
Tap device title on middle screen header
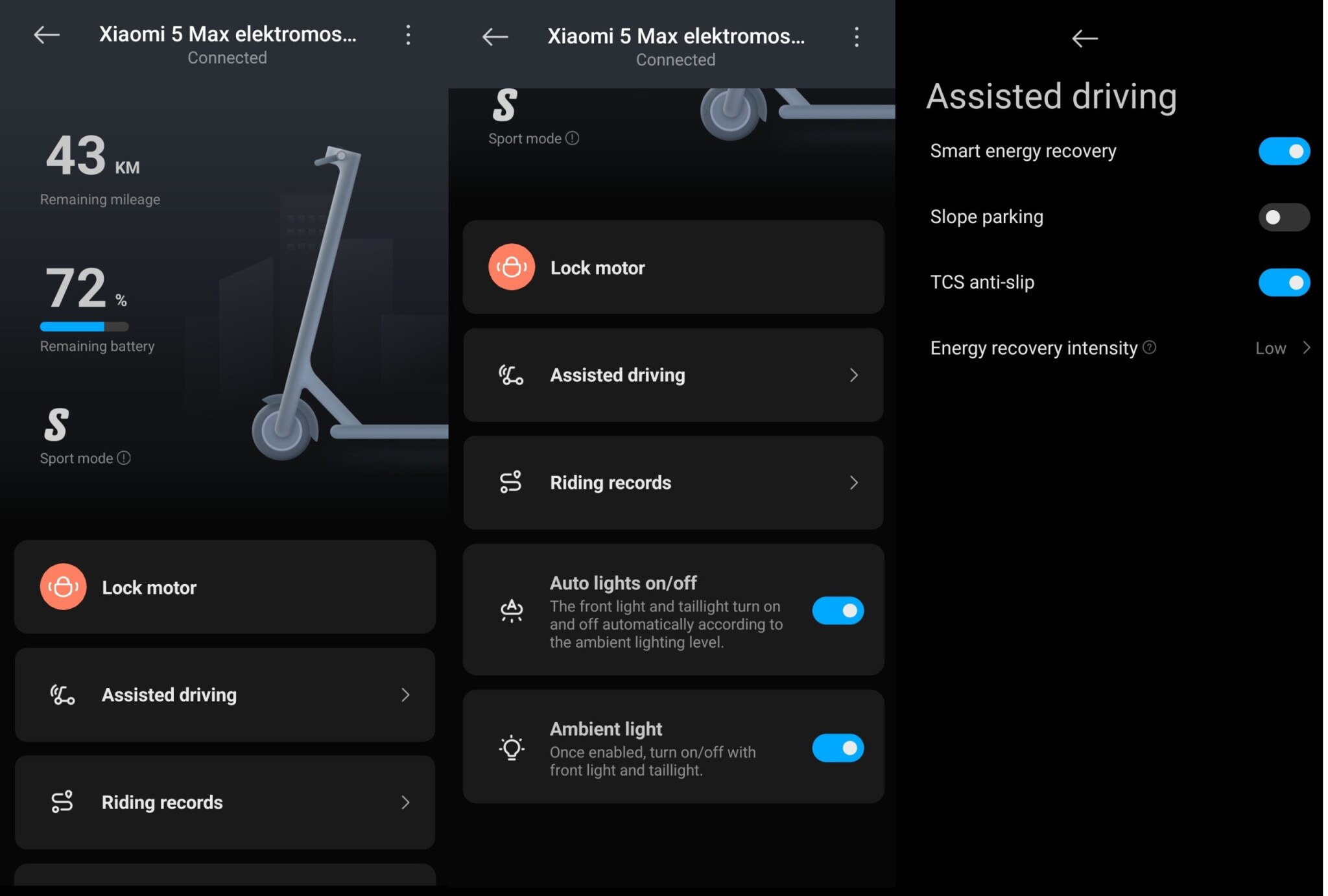click(676, 36)
